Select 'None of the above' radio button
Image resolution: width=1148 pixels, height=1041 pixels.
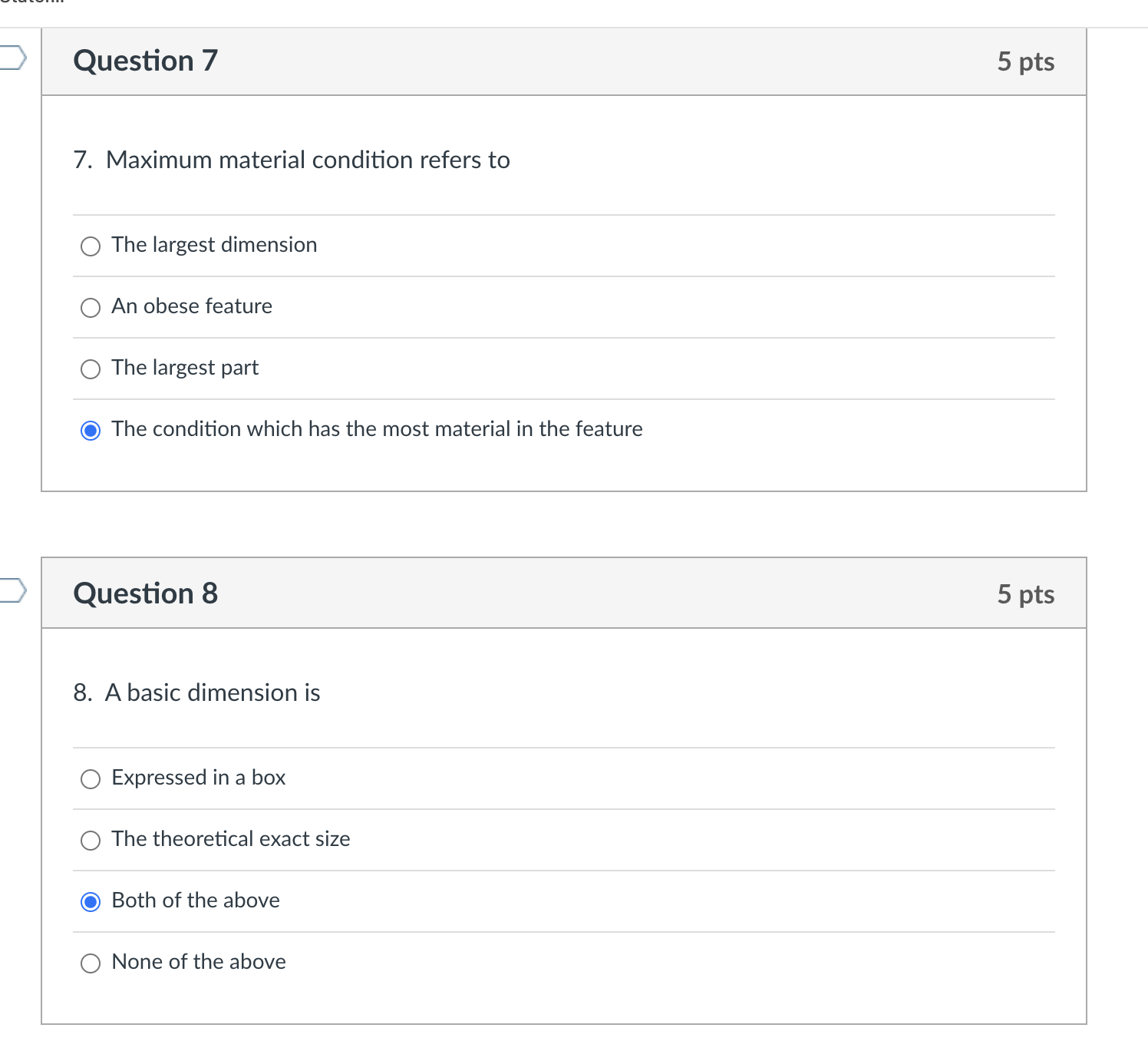pyautogui.click(x=91, y=963)
